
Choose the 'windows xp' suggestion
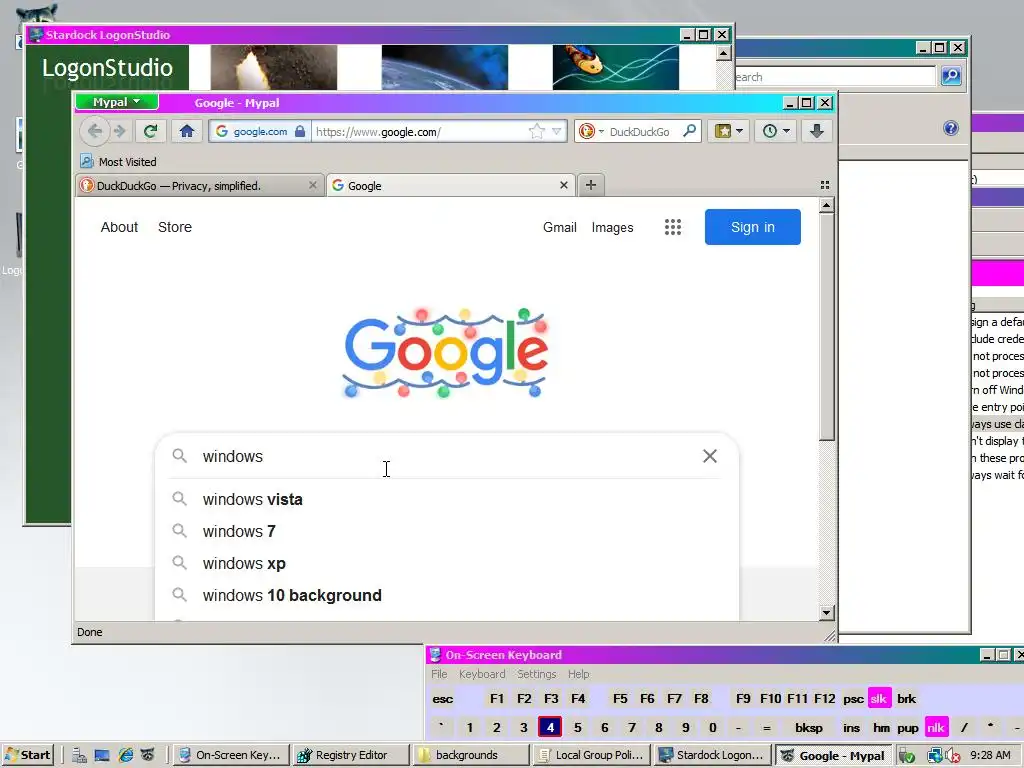point(448,564)
